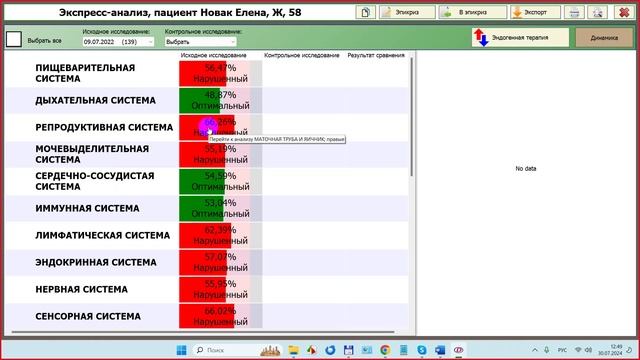Open Skype from taskbar
The height and width of the screenshot is (360, 640).
(x=422, y=350)
